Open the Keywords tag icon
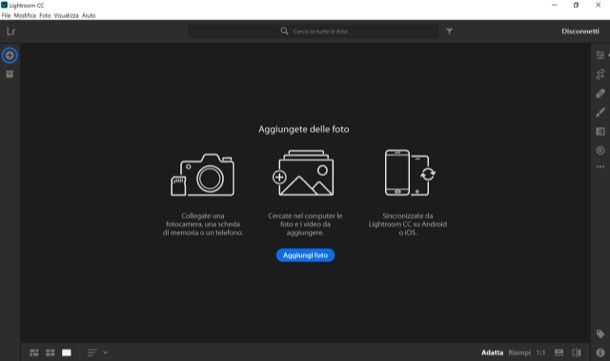The image size is (610, 361). click(x=600, y=334)
